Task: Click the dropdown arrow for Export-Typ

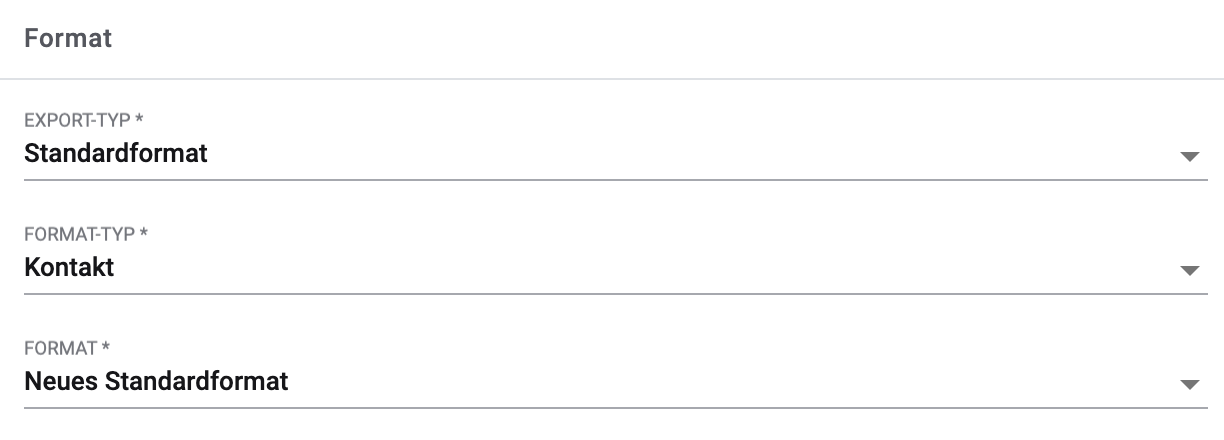Action: coord(1188,157)
